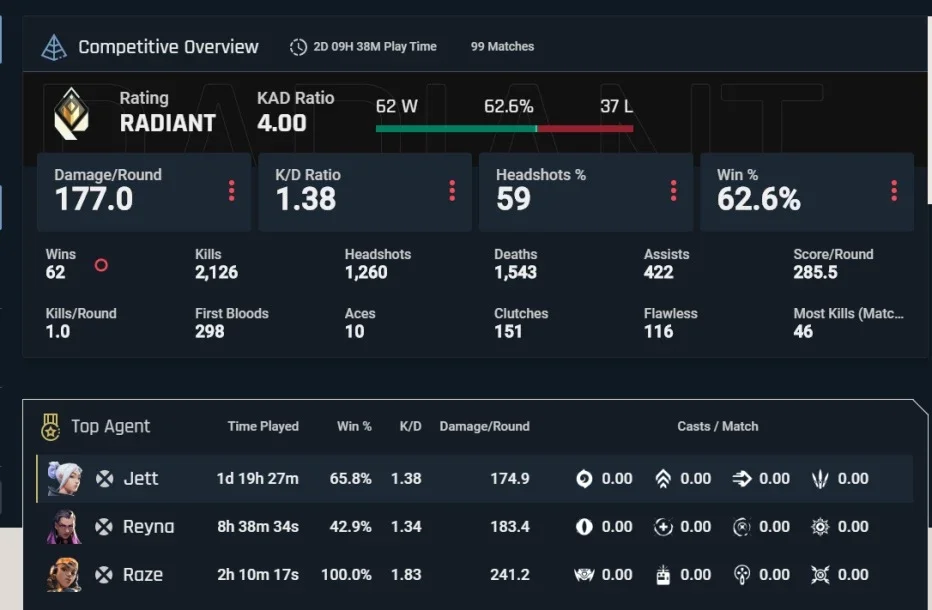Screen dimensions: 932x610
Task: Click Reyna's agent portrait
Action: [64, 526]
